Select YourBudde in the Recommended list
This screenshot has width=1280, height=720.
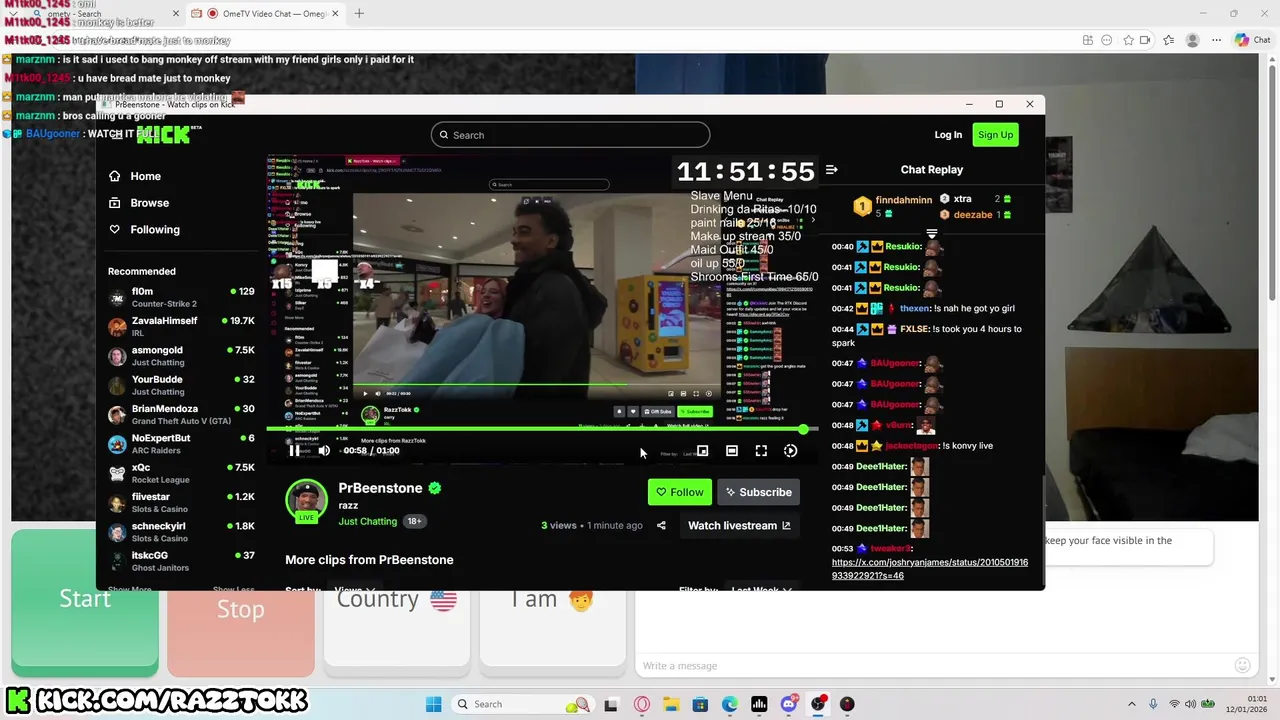(x=182, y=385)
